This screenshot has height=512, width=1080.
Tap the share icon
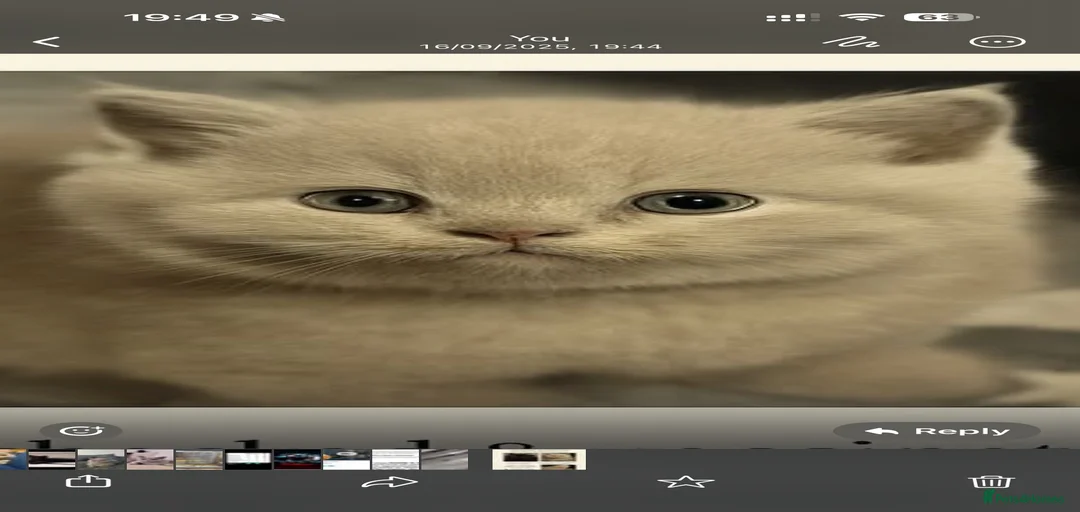pos(88,483)
